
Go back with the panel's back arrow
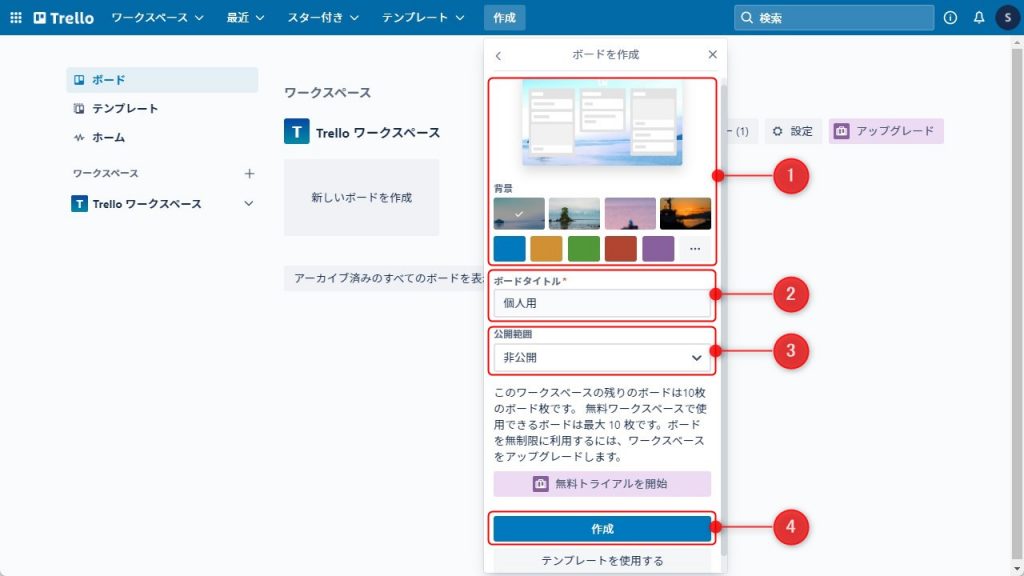[498, 56]
